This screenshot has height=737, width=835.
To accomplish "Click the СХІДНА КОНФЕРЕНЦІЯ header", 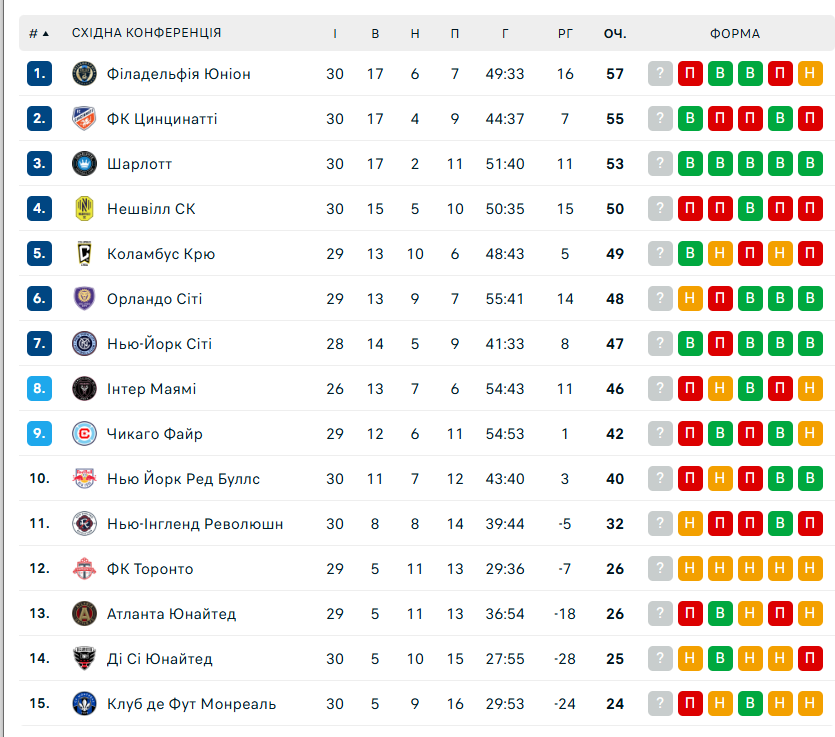I will click(147, 33).
